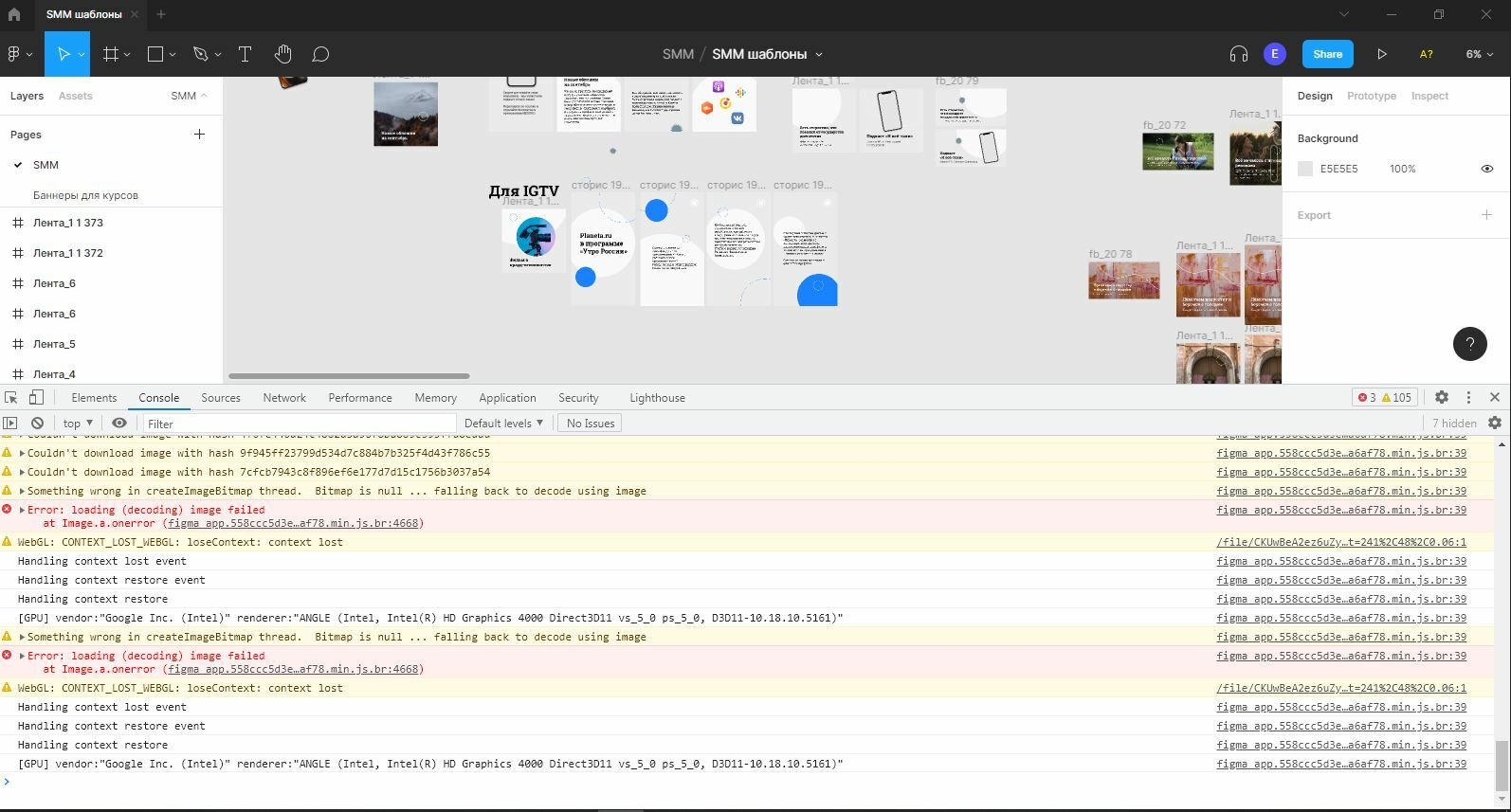
Task: Focus the console Filter field
Action: pos(300,424)
